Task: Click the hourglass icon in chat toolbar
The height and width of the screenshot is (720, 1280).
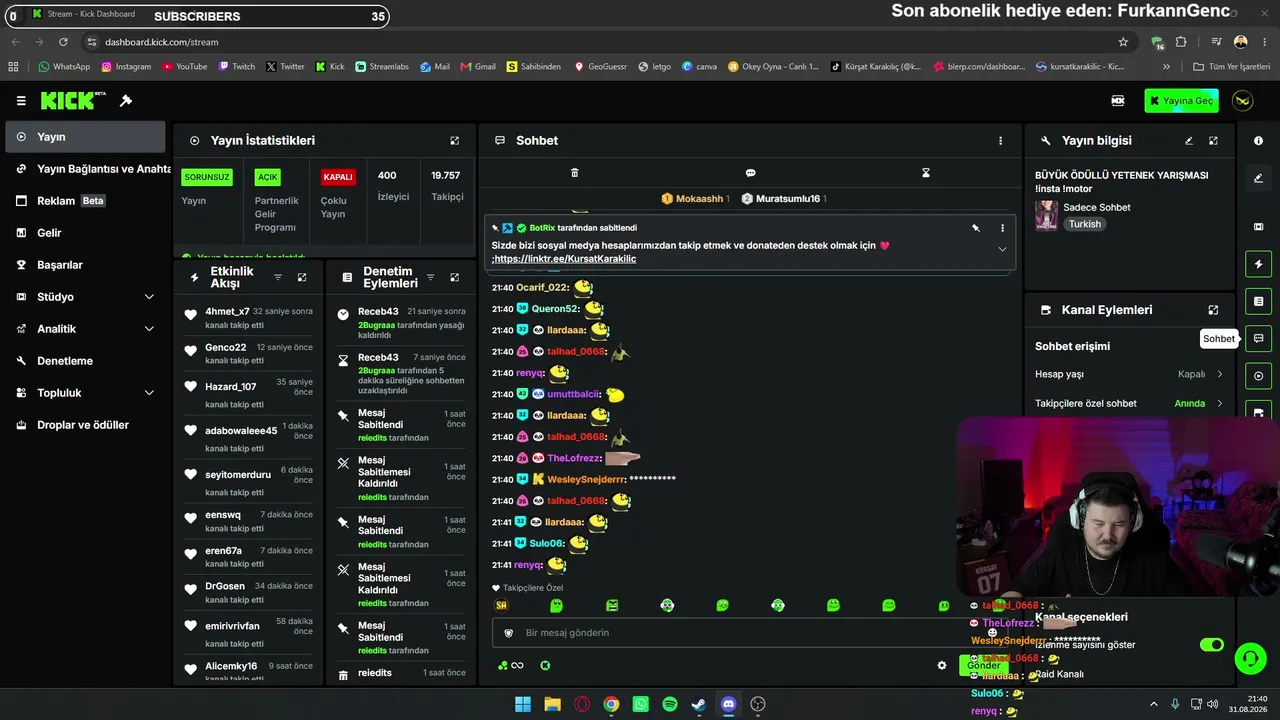Action: [x=926, y=173]
